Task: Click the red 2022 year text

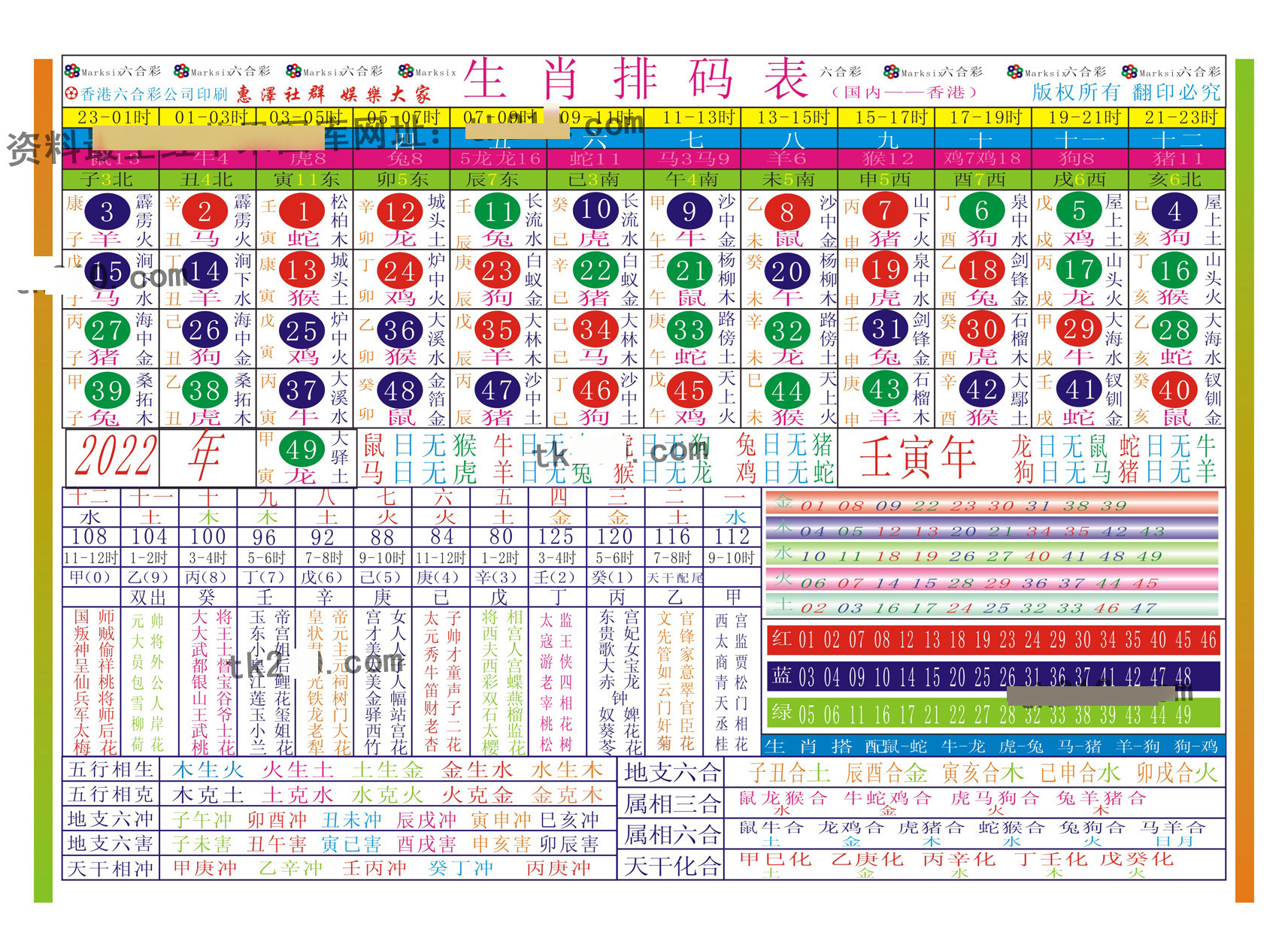Action: click(x=116, y=456)
